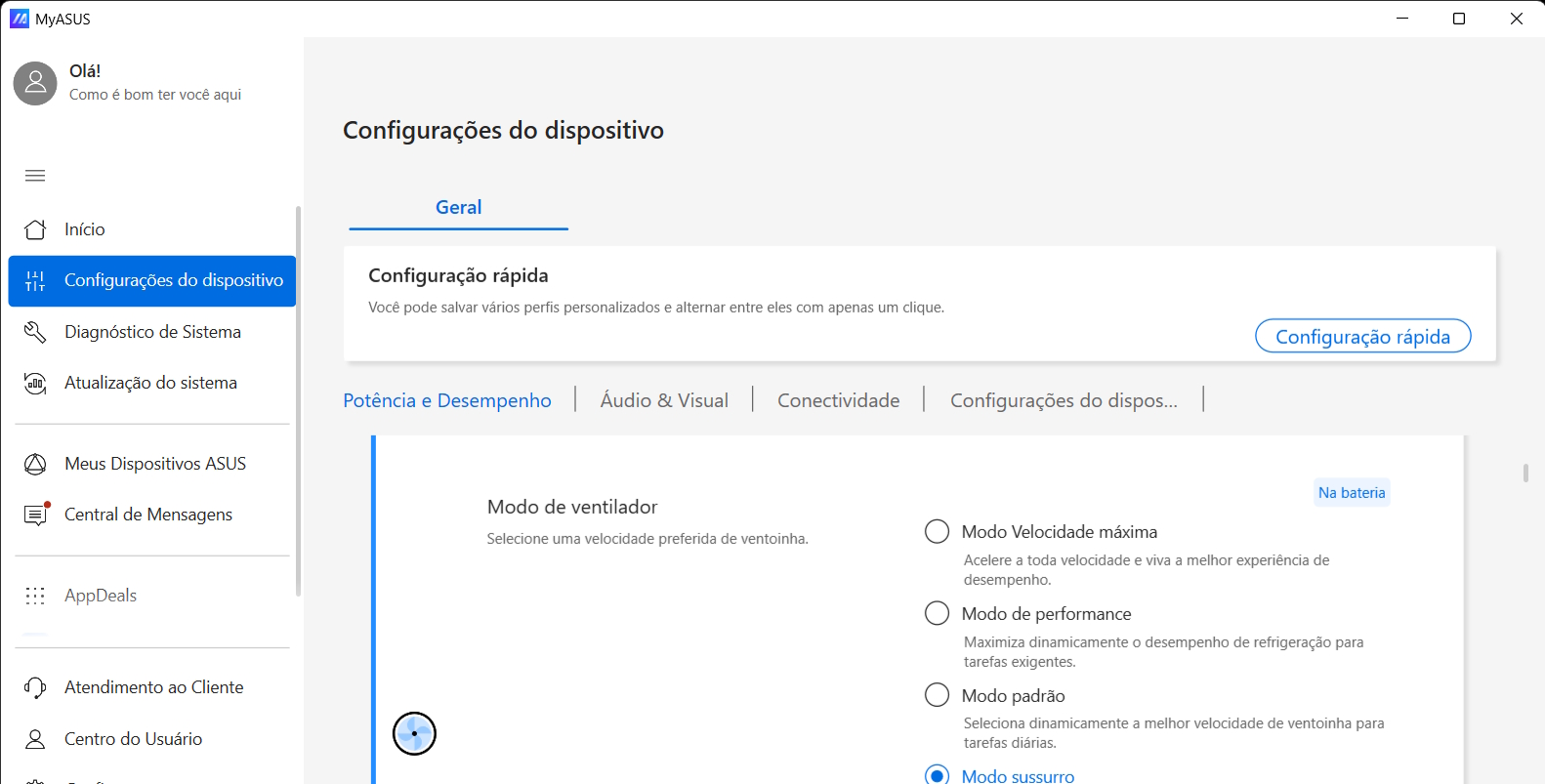Click the 'Configurações do dispositivo' page title

coord(503,130)
